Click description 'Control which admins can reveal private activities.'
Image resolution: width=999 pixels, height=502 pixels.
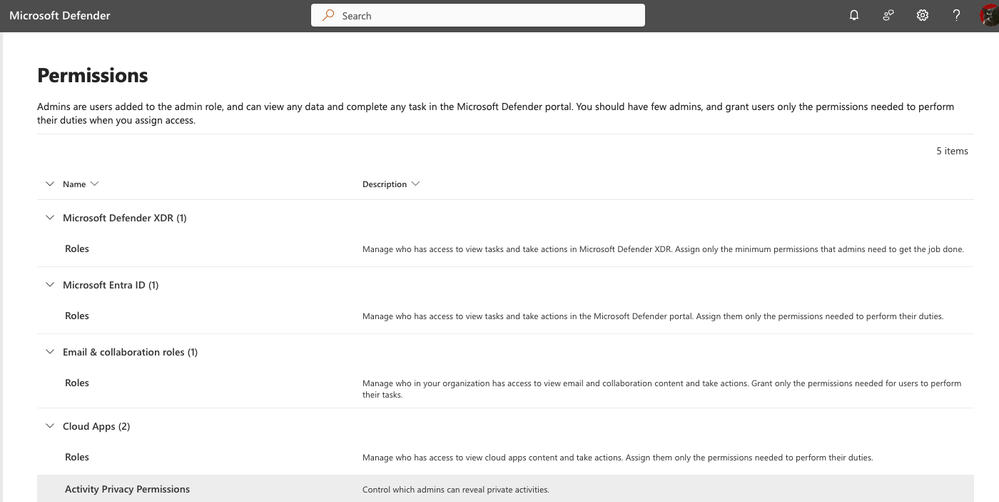point(456,490)
